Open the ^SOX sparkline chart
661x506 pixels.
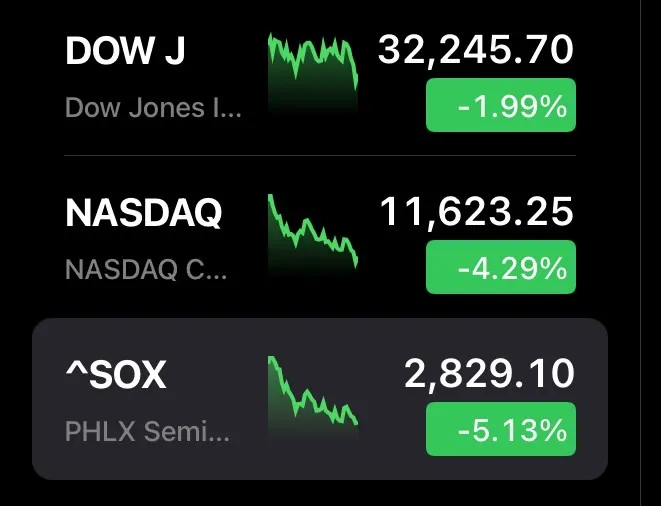[313, 391]
